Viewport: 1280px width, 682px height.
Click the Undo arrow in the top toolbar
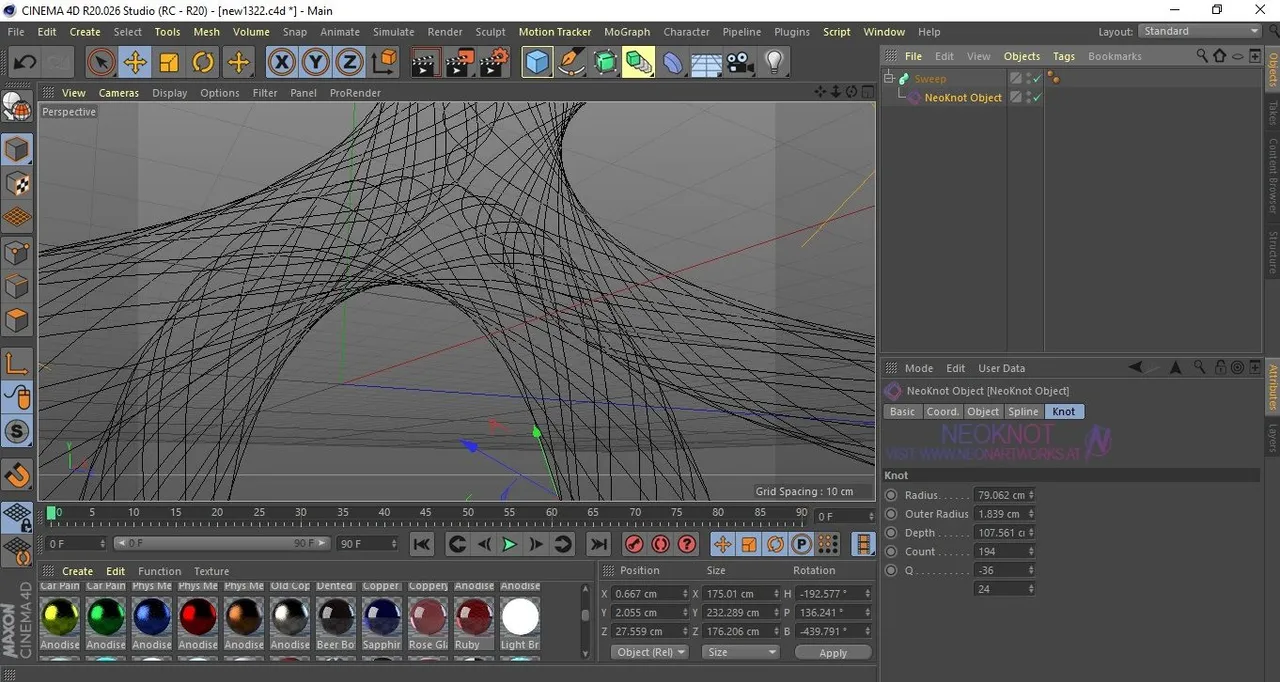[x=25, y=62]
